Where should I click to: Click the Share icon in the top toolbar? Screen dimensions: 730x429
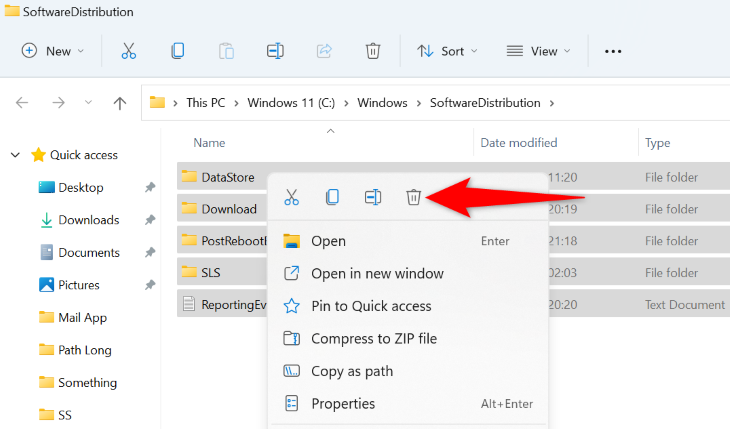(x=324, y=51)
